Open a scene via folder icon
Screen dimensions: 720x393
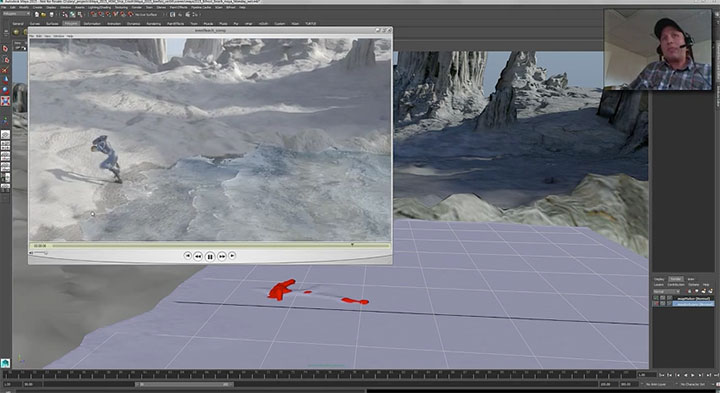(x=43, y=14)
